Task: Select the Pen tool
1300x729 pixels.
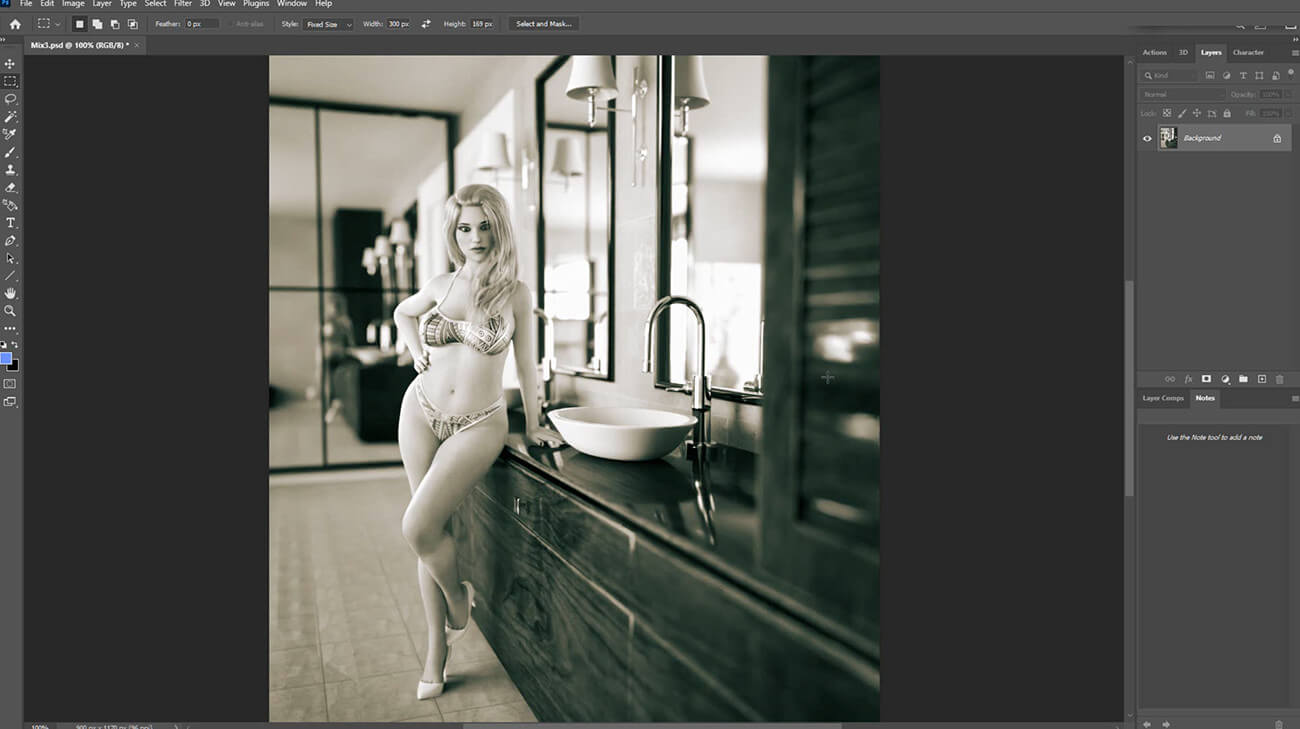Action: (x=10, y=241)
